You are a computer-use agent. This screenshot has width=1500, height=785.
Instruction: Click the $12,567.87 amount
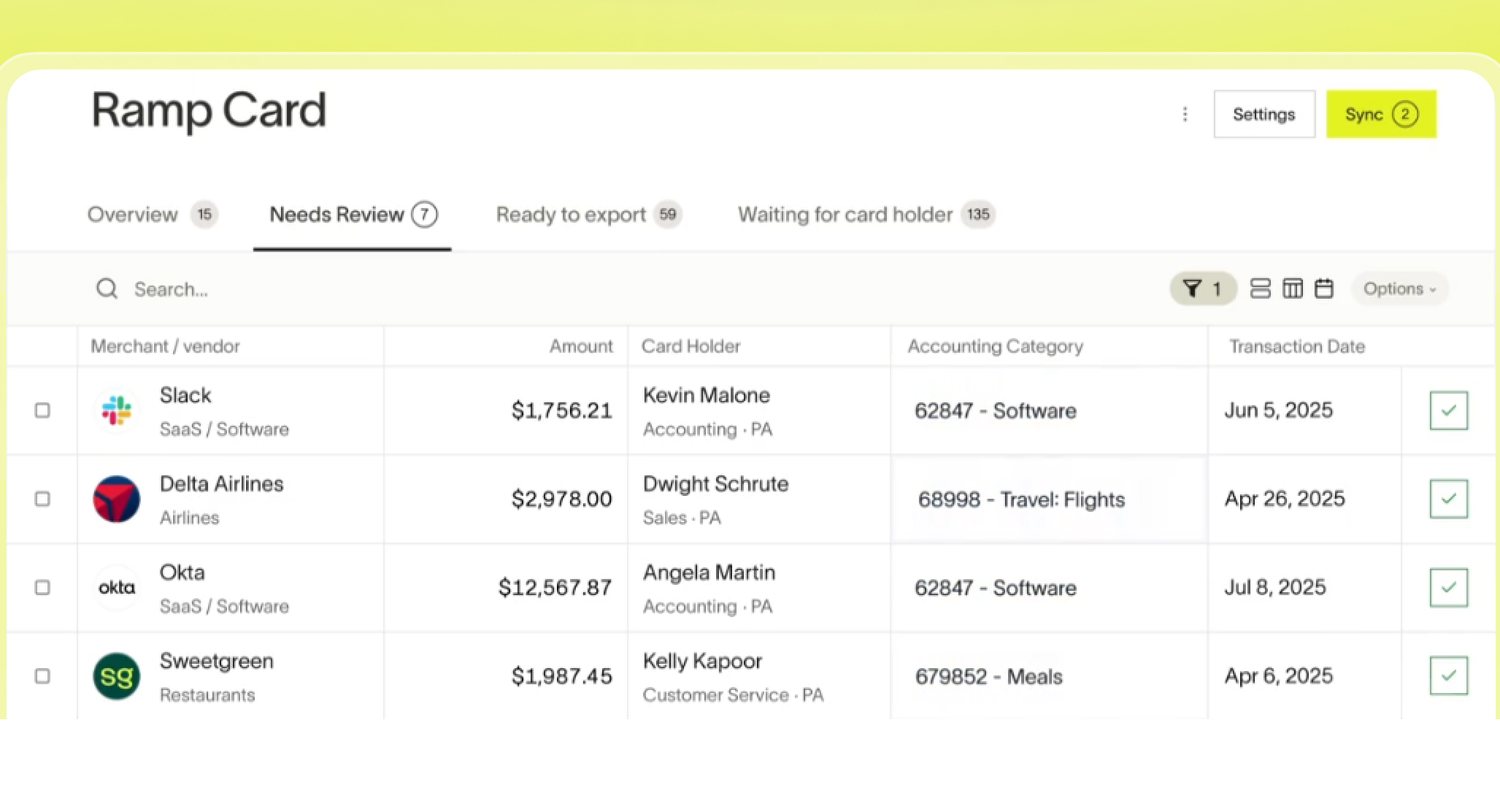pyautogui.click(x=555, y=588)
